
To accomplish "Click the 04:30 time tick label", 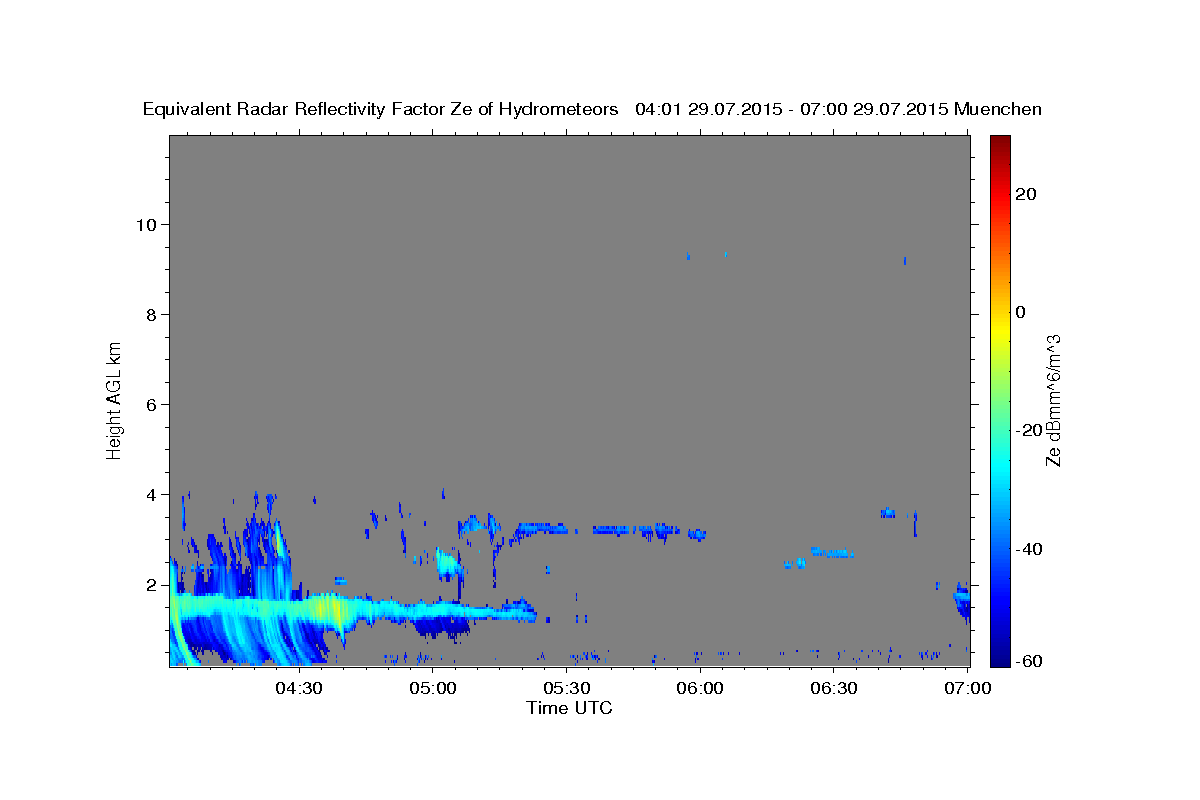I will [x=299, y=689].
